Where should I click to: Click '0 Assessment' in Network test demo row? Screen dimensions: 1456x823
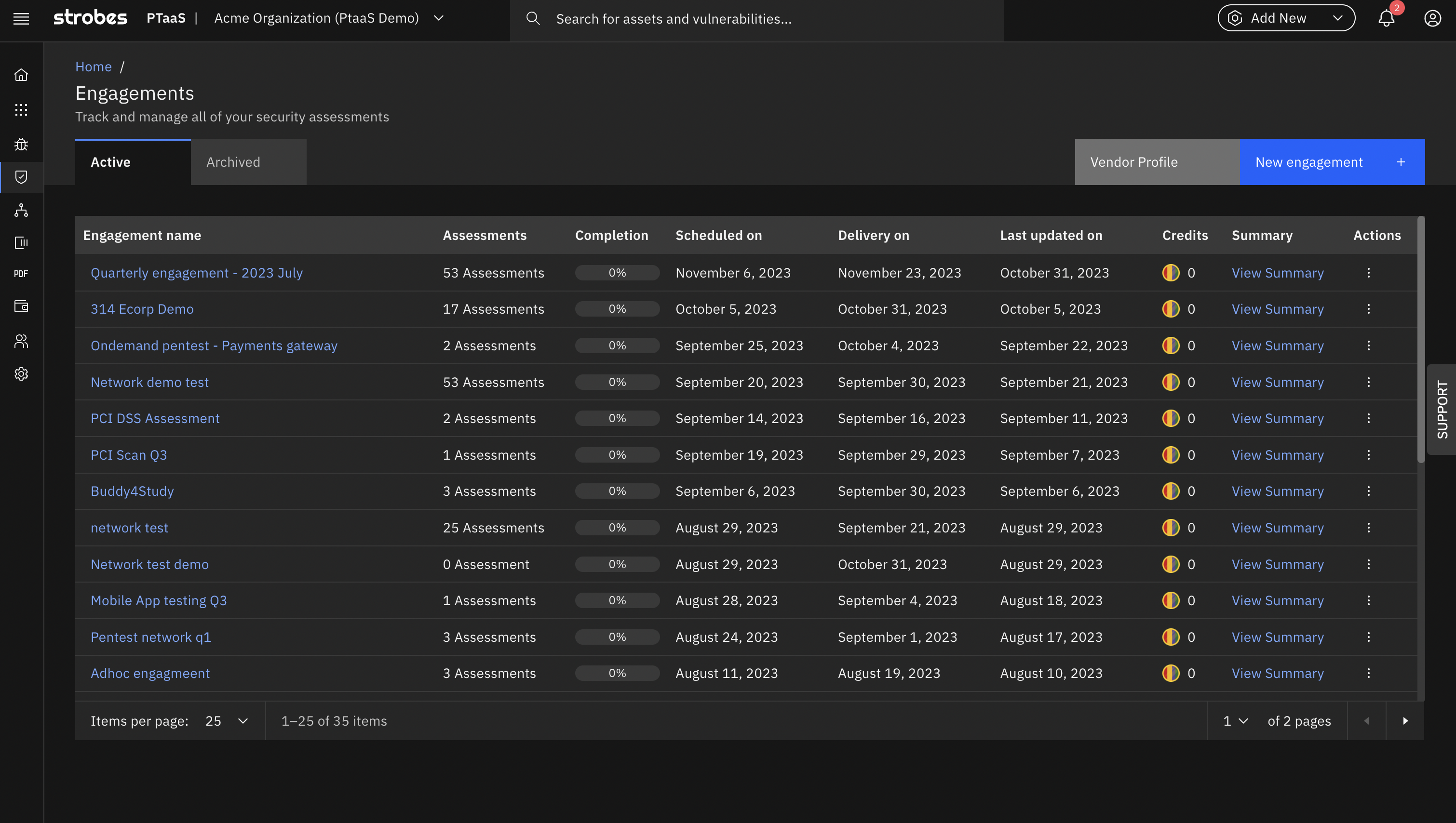[485, 564]
